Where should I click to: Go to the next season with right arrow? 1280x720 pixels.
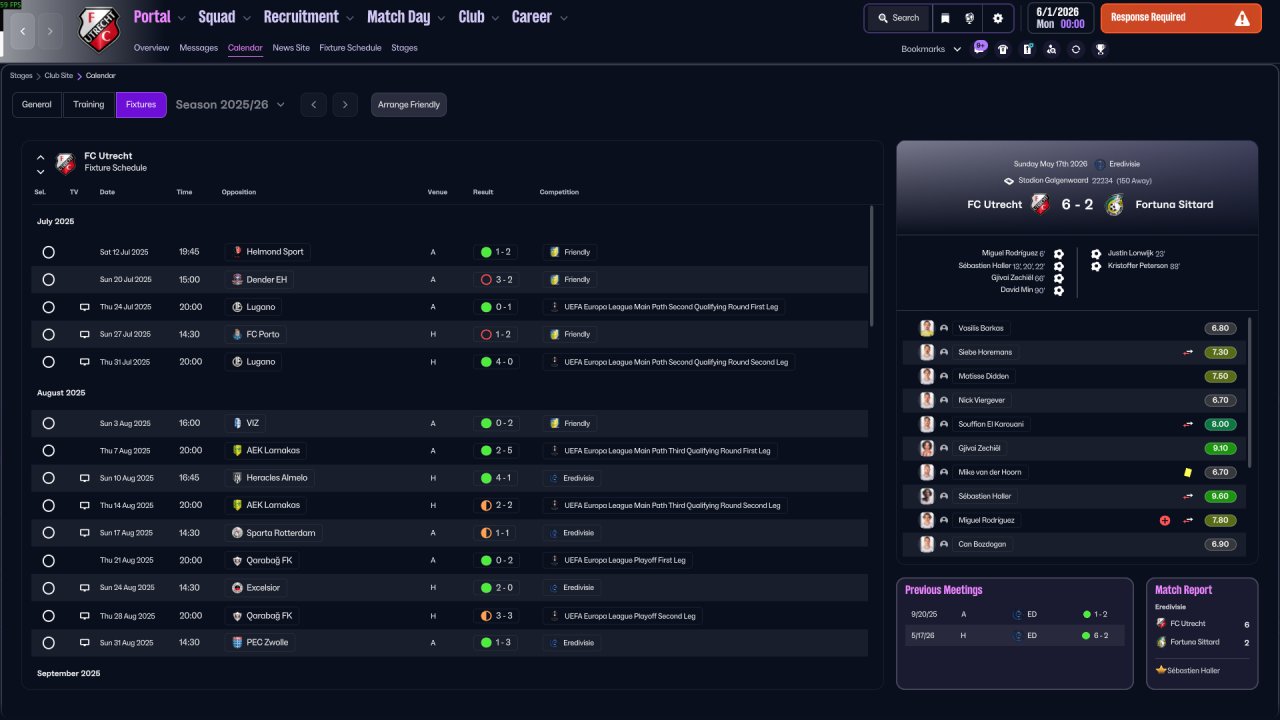tap(345, 105)
